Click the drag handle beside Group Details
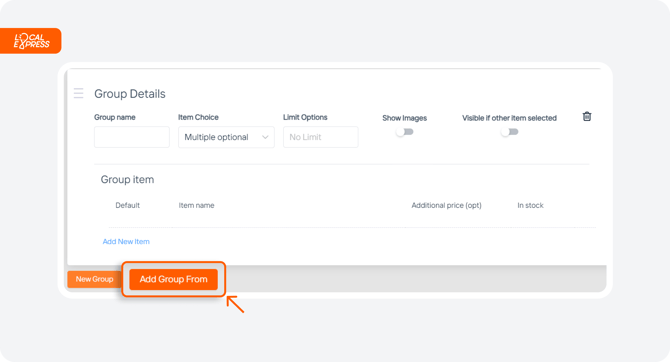Image resolution: width=670 pixels, height=362 pixels. pos(79,93)
